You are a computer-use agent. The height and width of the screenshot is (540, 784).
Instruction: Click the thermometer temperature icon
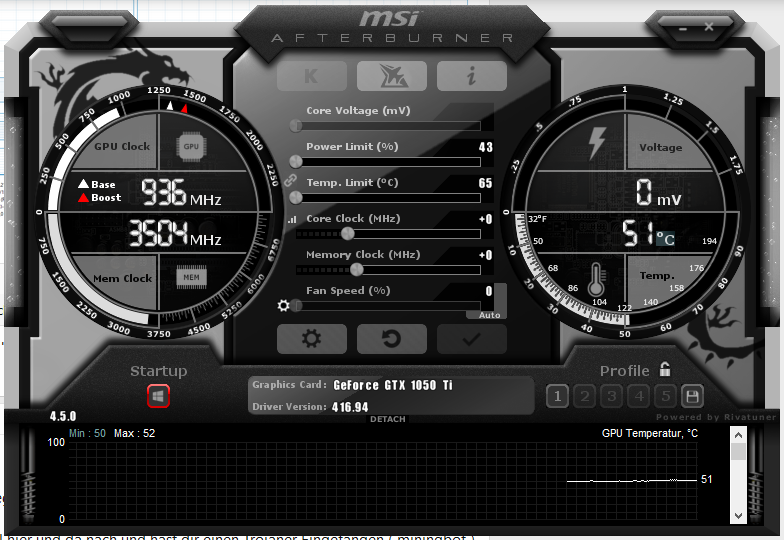pos(596,280)
